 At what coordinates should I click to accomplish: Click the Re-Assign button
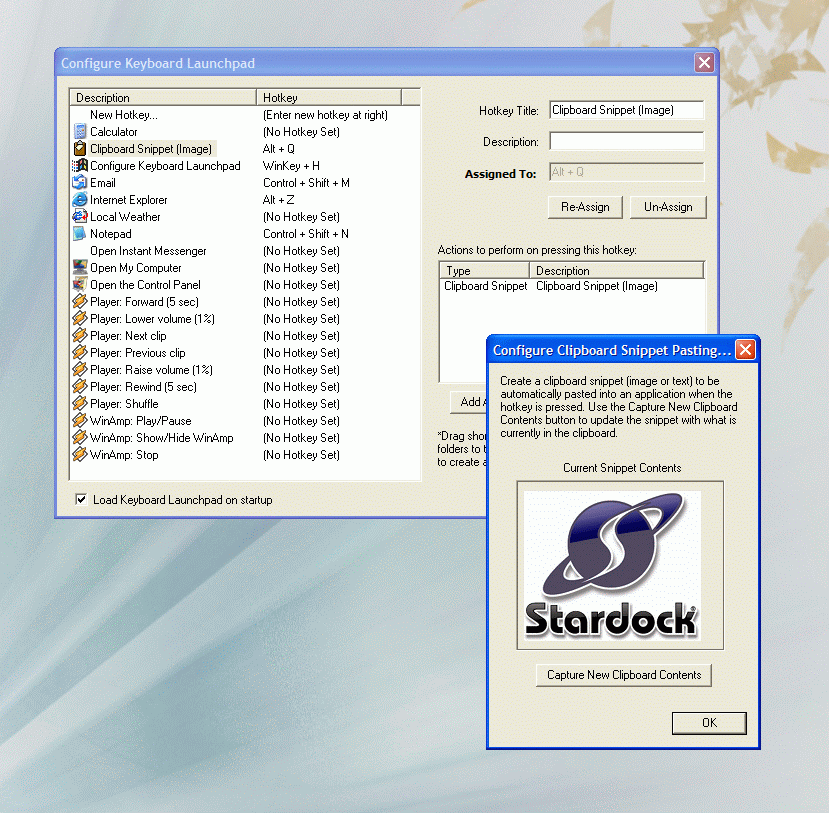pyautogui.click(x=585, y=207)
